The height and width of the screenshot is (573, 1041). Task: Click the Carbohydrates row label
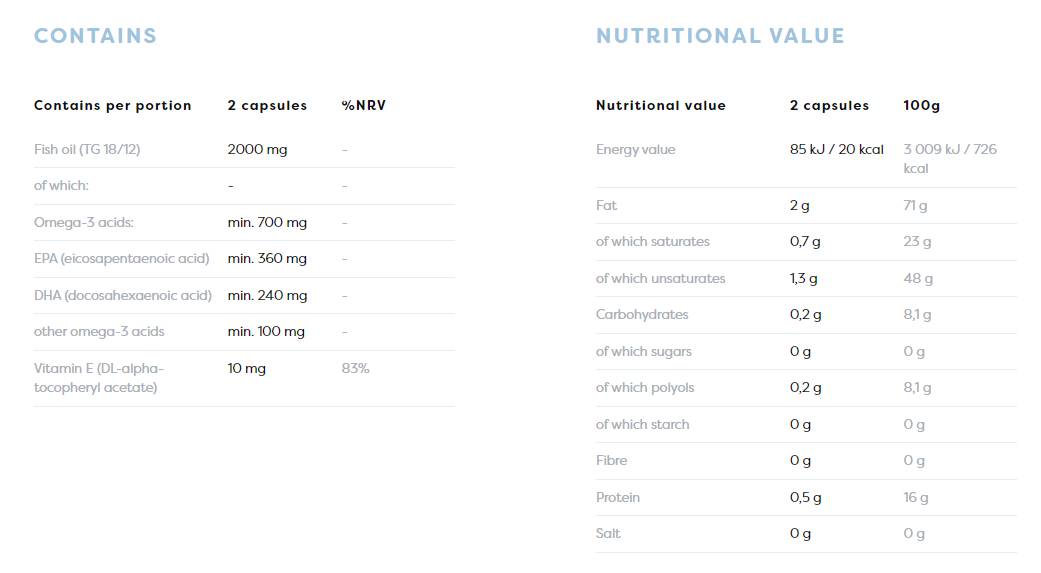click(x=642, y=314)
